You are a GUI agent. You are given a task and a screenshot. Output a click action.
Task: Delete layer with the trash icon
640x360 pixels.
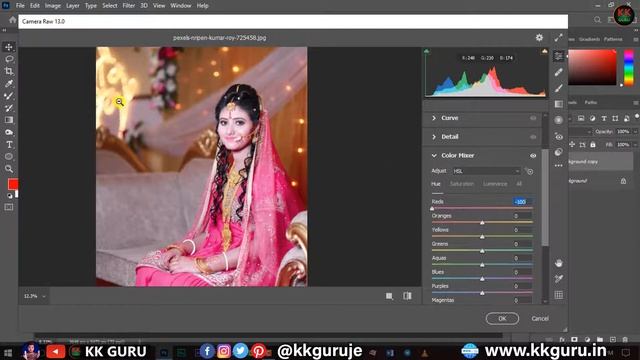(x=625, y=340)
